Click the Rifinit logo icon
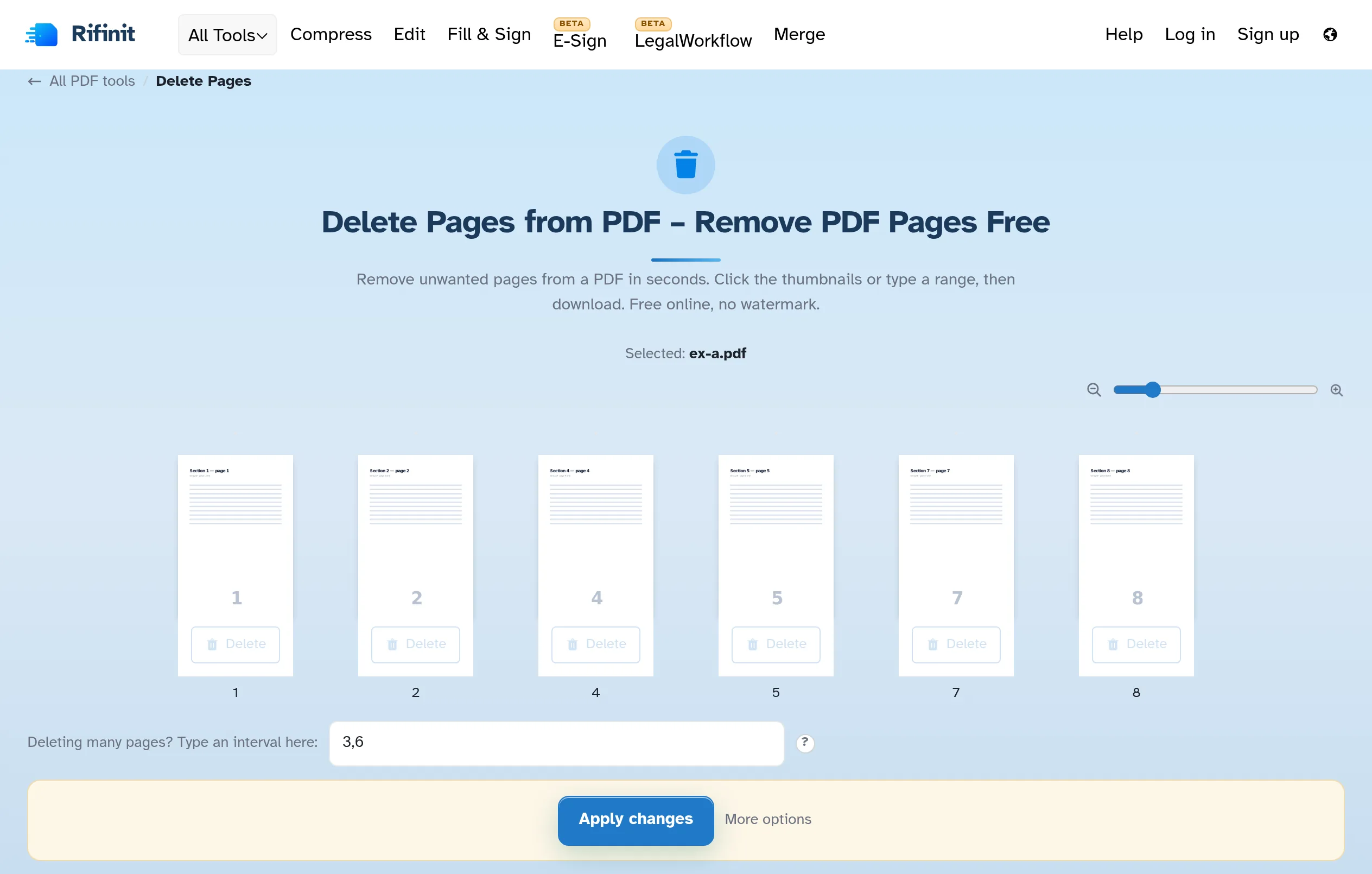This screenshot has height=874, width=1372. coord(42,34)
